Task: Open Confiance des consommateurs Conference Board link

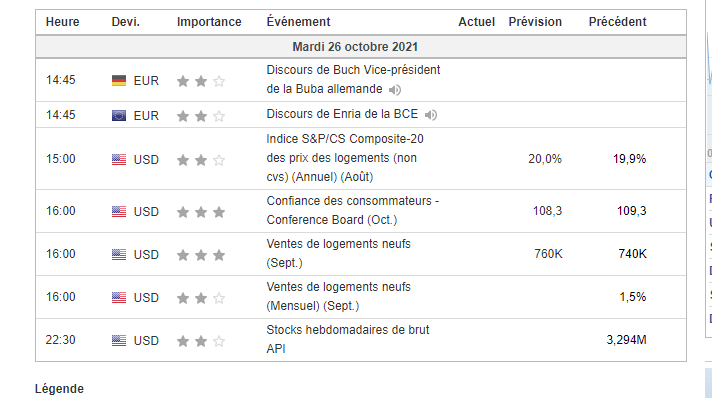Action: click(x=353, y=210)
